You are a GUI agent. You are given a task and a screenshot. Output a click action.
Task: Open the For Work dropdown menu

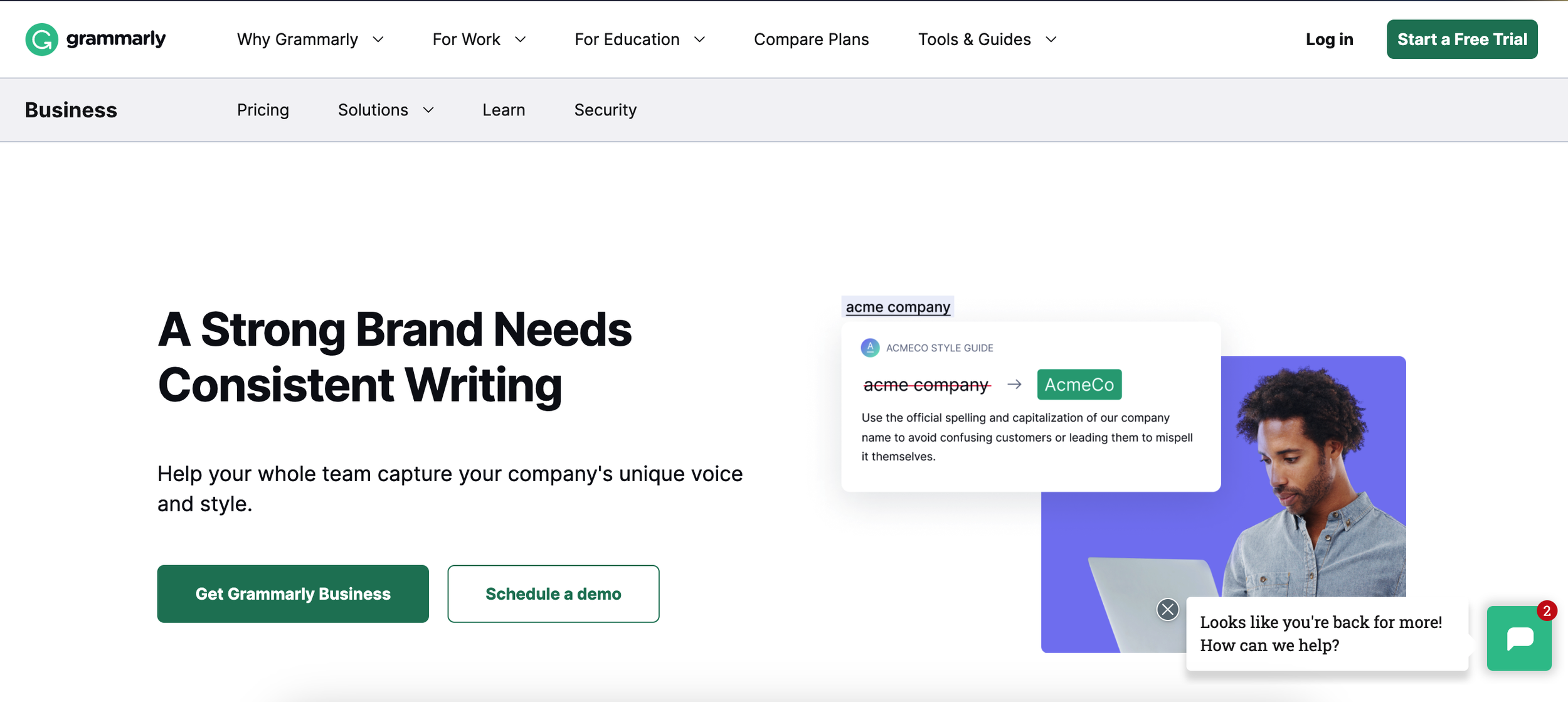pos(479,40)
